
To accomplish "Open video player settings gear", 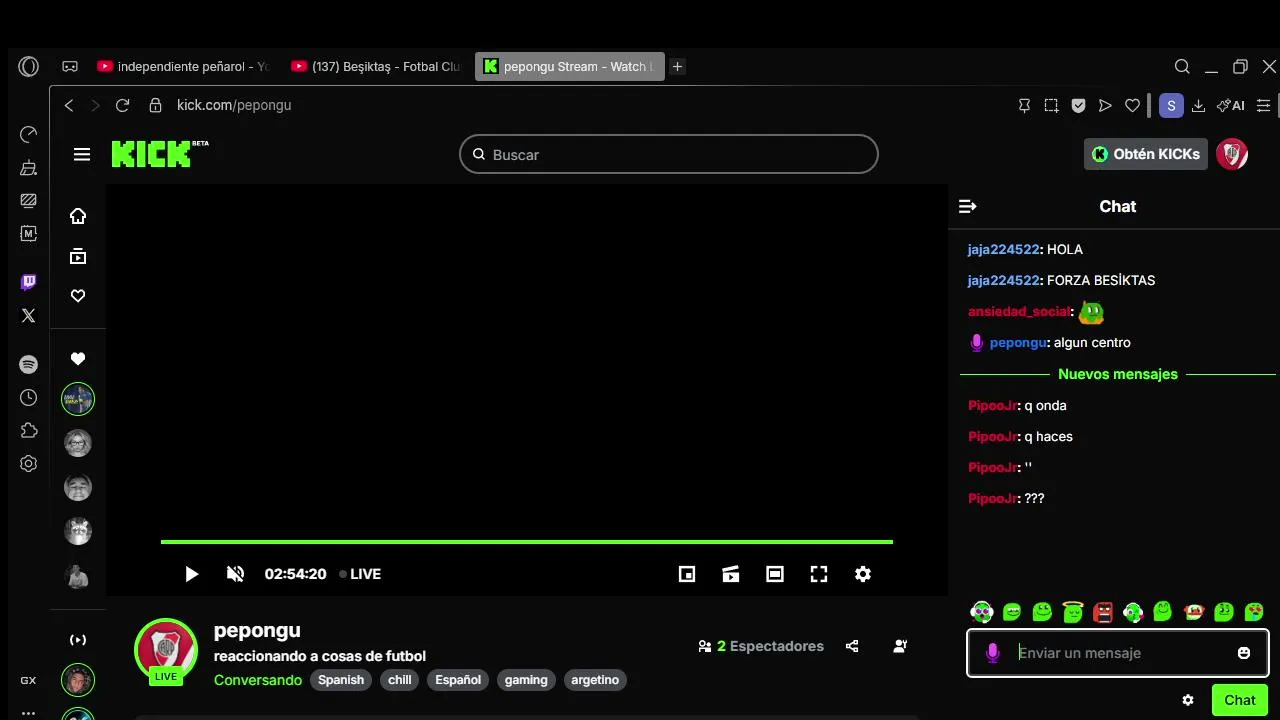I will [863, 574].
